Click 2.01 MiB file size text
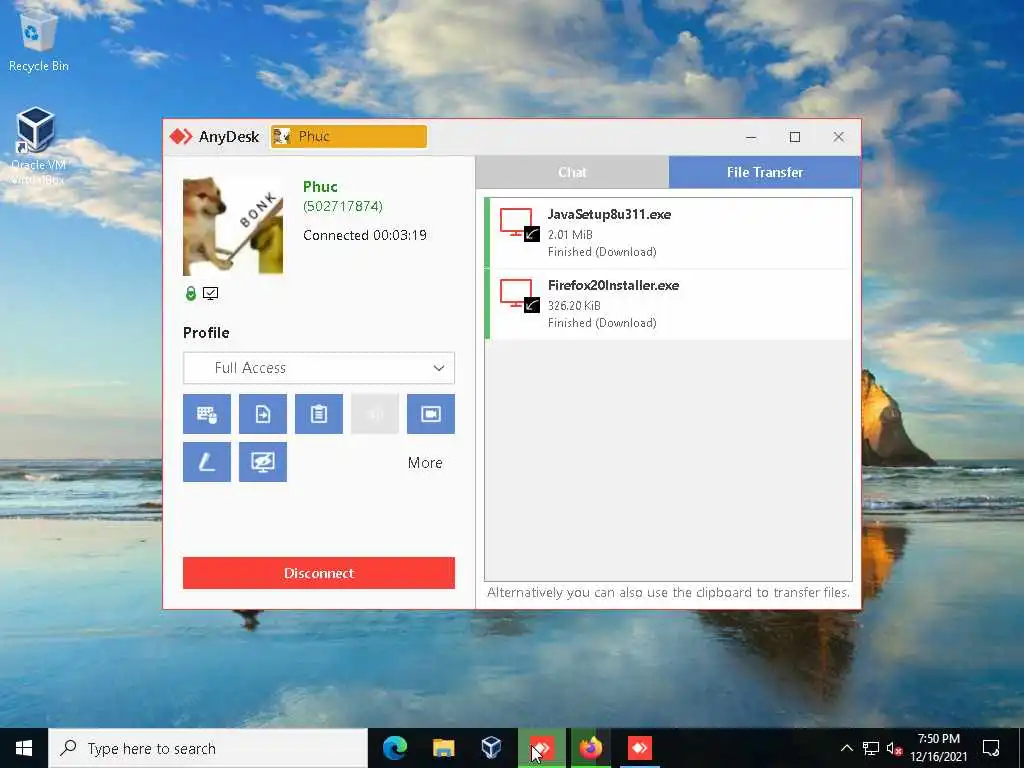 coord(570,234)
